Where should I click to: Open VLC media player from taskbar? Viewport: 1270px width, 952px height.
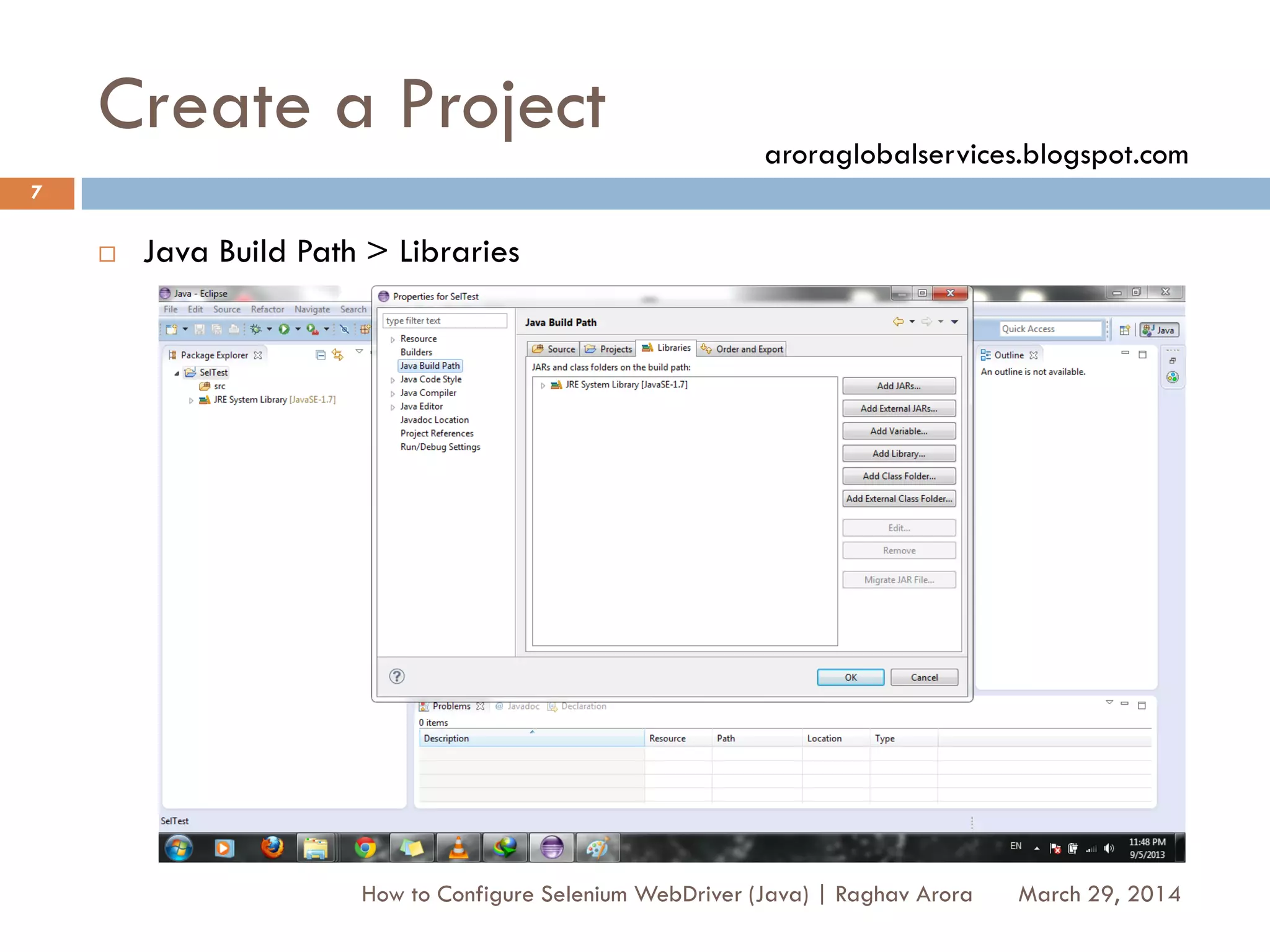[x=458, y=847]
